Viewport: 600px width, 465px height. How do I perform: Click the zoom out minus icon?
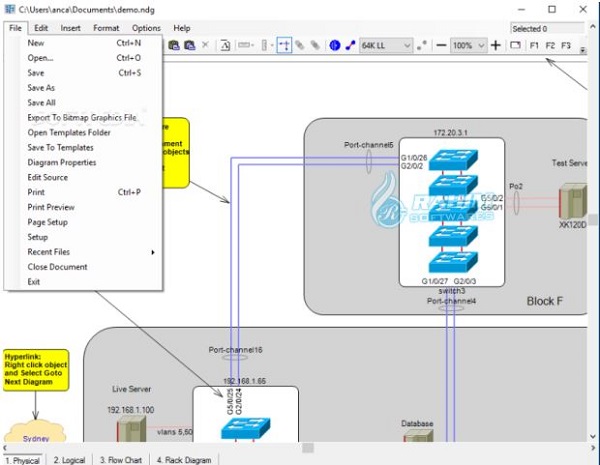[x=441, y=46]
